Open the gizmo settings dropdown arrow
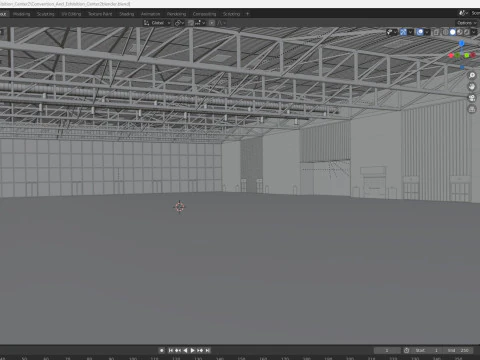 411,32
